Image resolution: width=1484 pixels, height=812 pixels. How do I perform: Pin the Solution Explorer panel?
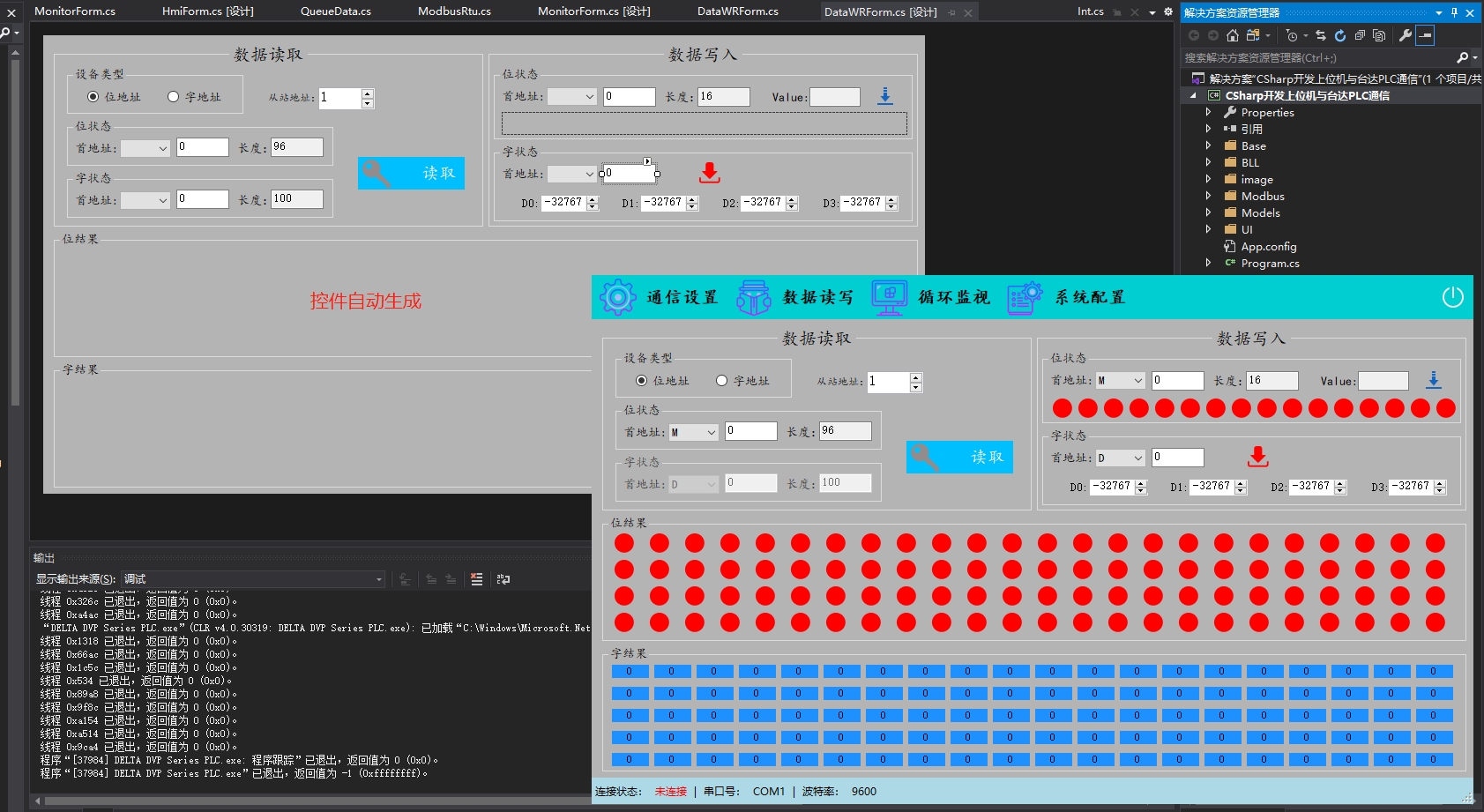pos(1455,12)
